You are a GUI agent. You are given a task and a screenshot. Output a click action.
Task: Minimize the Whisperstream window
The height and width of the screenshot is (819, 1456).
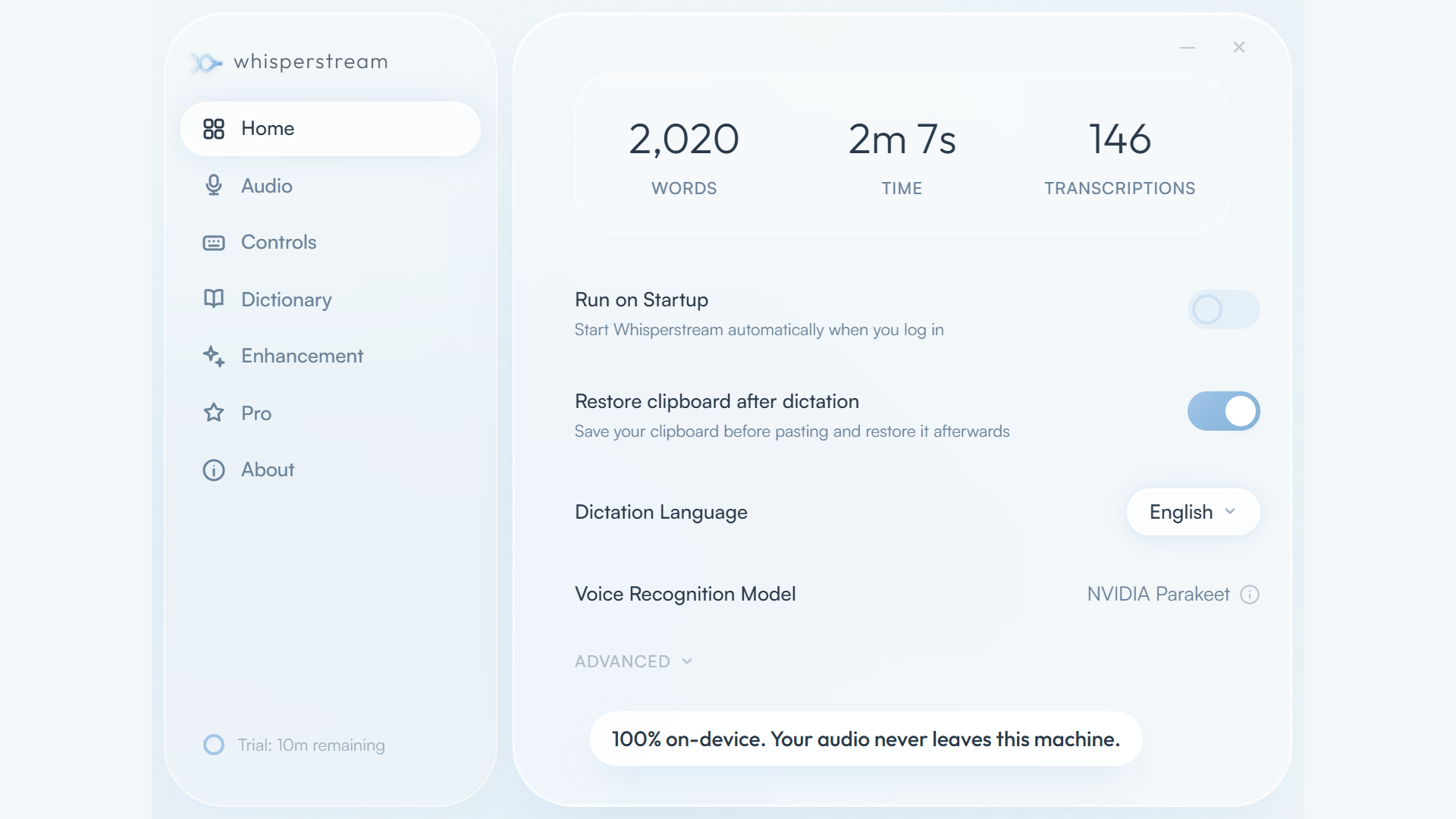point(1188,48)
